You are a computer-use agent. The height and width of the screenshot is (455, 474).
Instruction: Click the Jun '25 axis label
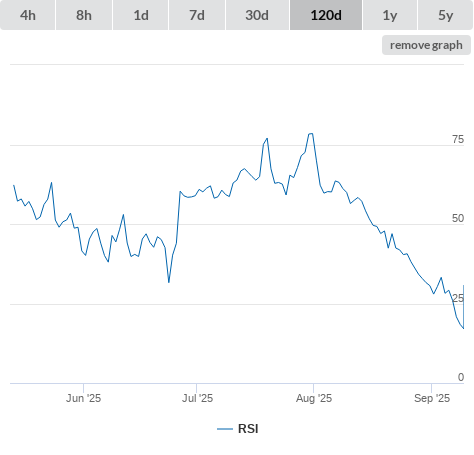point(83,398)
